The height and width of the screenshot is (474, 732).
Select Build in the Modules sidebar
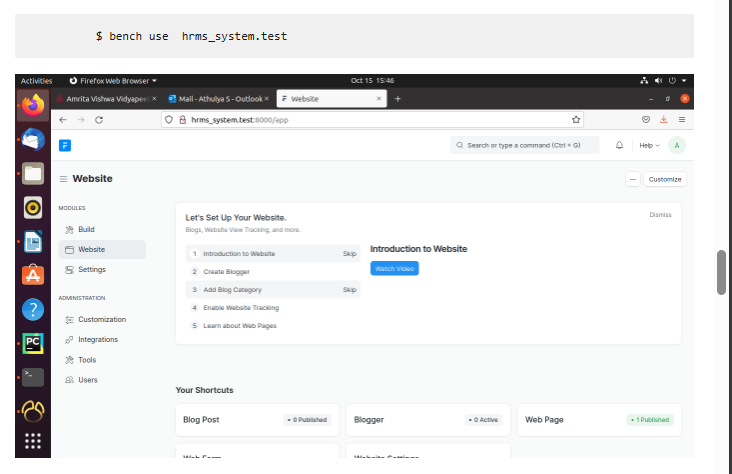click(86, 229)
